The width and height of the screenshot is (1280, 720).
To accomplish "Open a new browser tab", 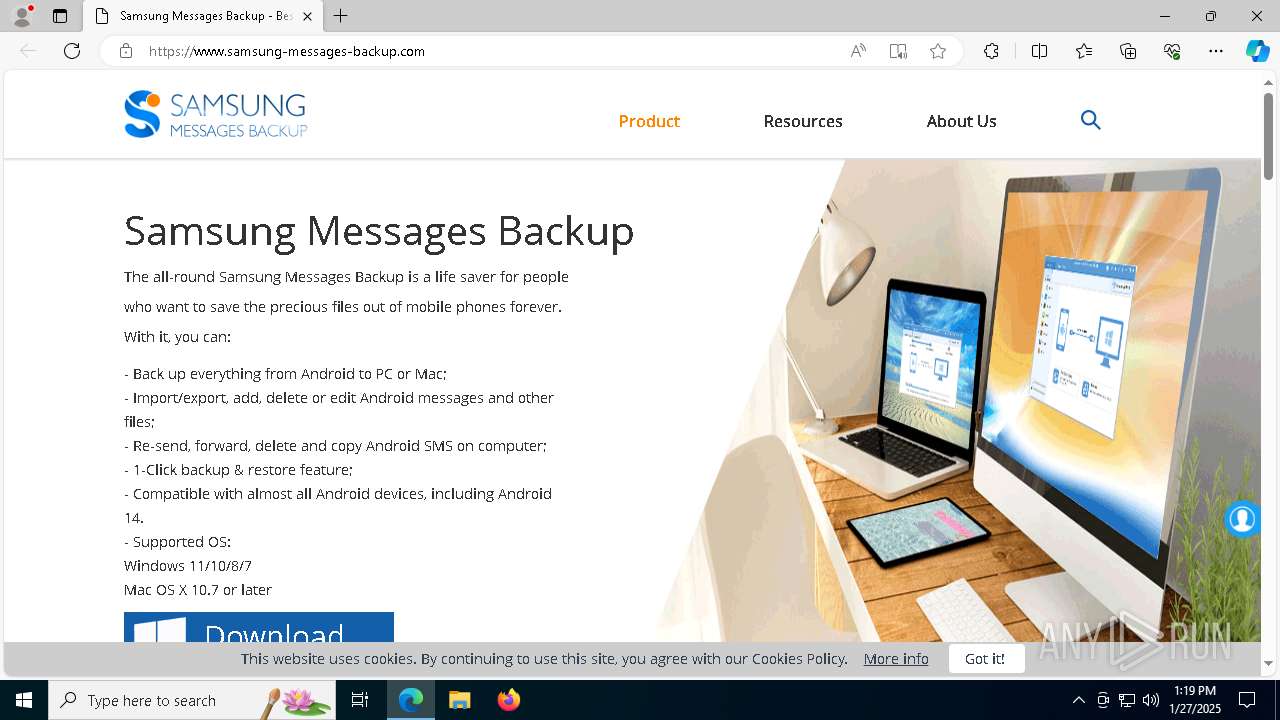I will 341,16.
